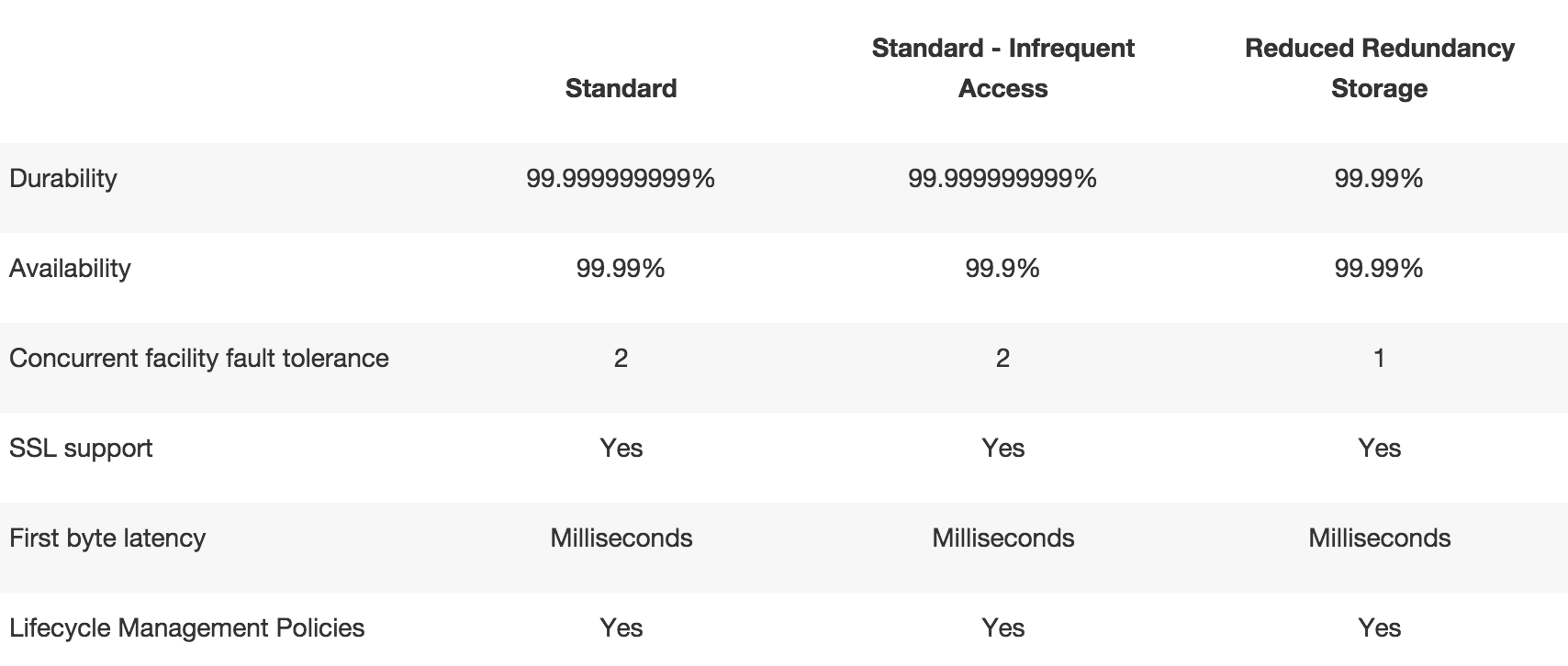1568x666 pixels.
Task: Click the Lifecycle Management Policies label
Action: pos(187,627)
